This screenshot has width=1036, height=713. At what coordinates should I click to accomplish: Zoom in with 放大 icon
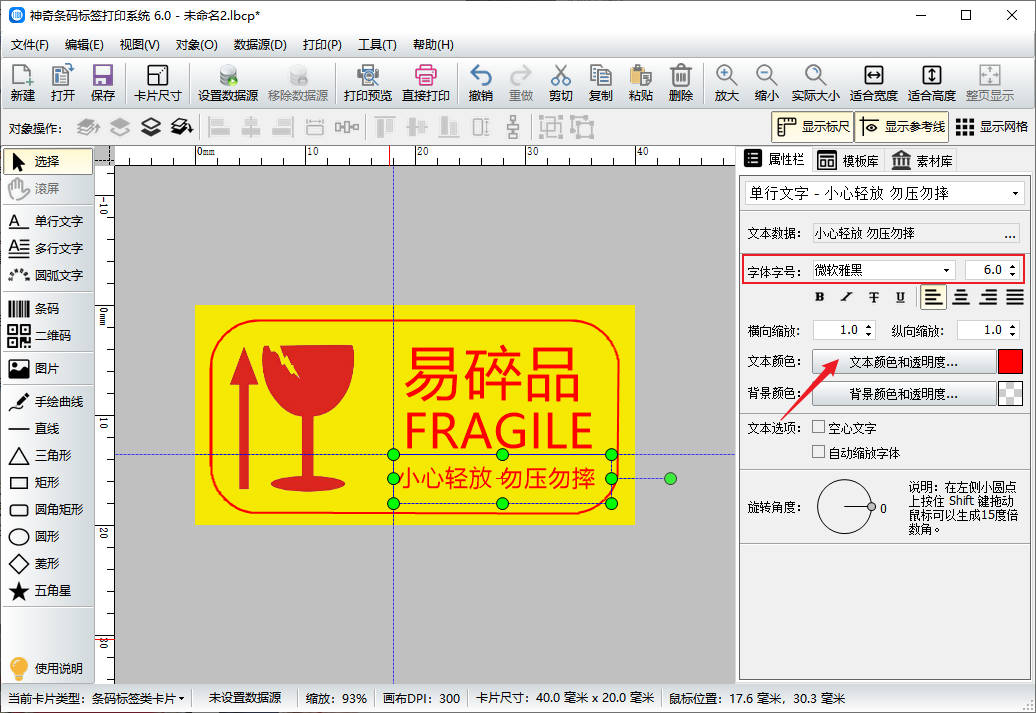726,83
